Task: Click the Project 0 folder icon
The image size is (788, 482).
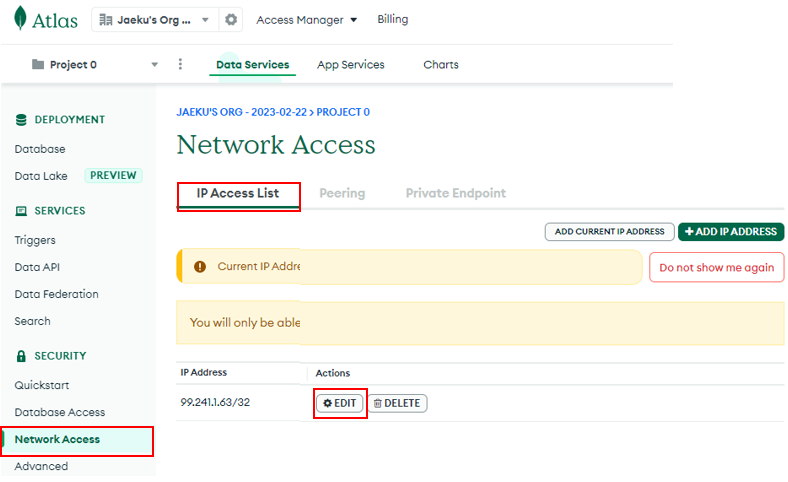Action: 38,64
